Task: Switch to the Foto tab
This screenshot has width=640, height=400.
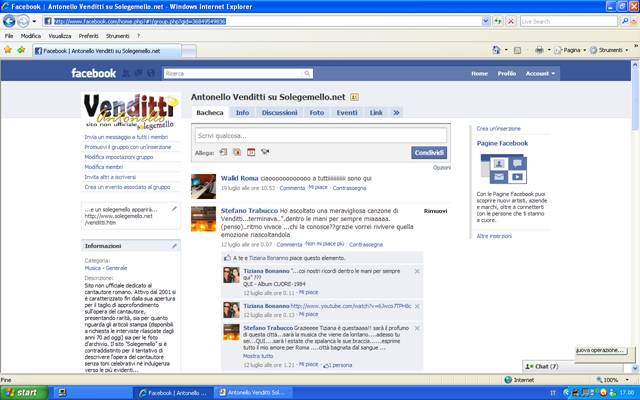Action: tap(317, 113)
